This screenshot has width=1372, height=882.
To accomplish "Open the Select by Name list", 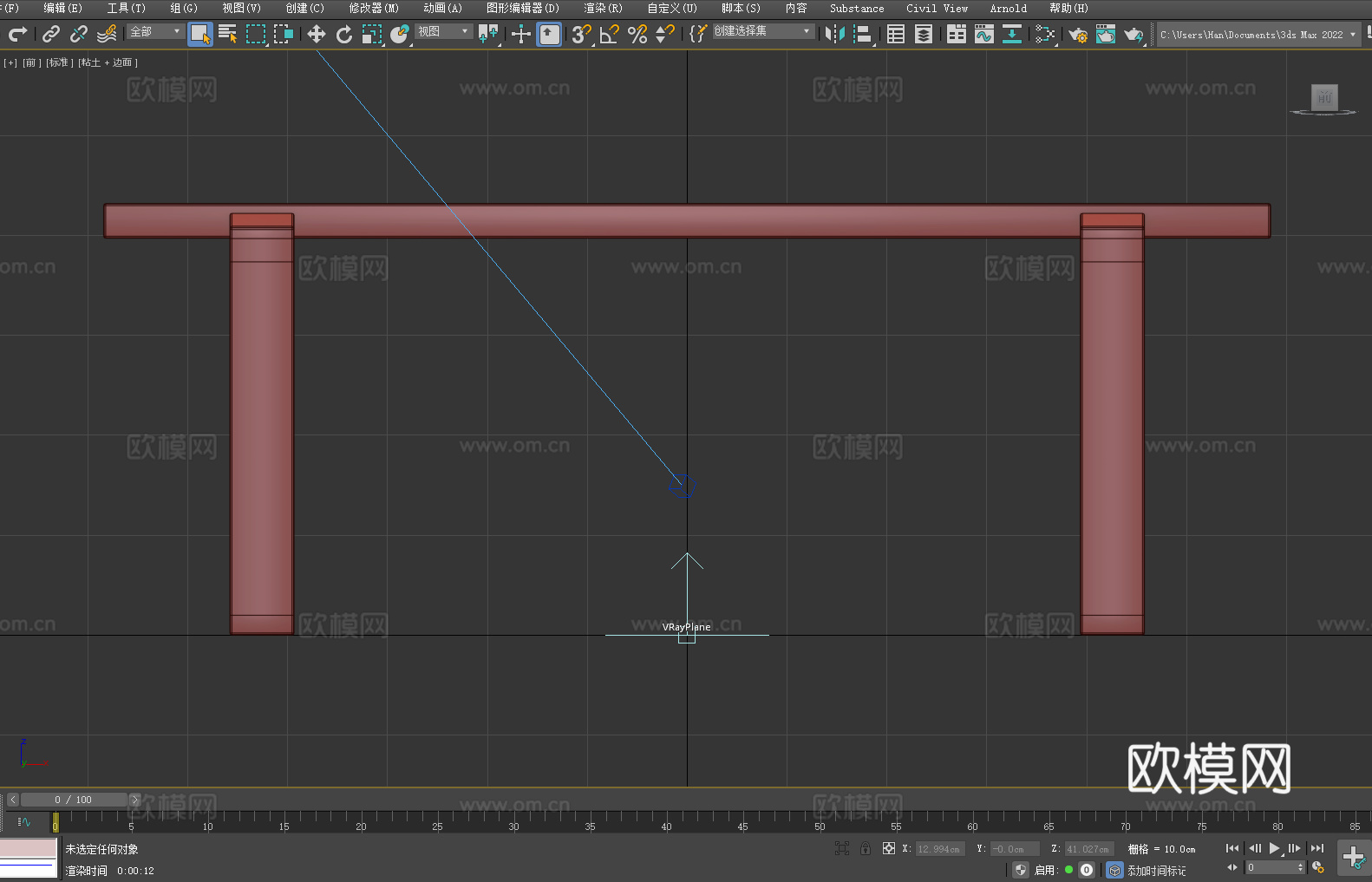I will [x=228, y=34].
